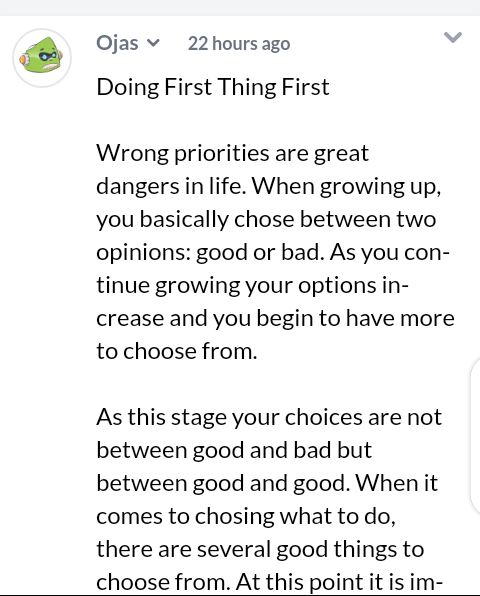The image size is (480, 596).
Task: Click the line starting 'opinions: good or bad'
Action: 273,252
